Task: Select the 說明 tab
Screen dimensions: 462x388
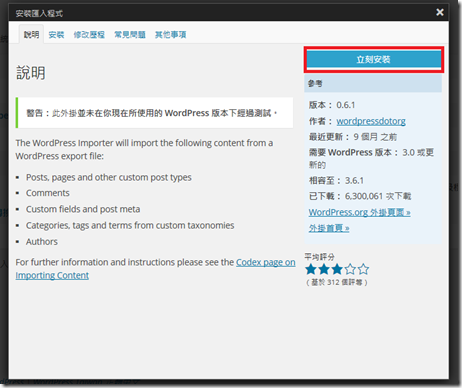Action: click(31, 34)
